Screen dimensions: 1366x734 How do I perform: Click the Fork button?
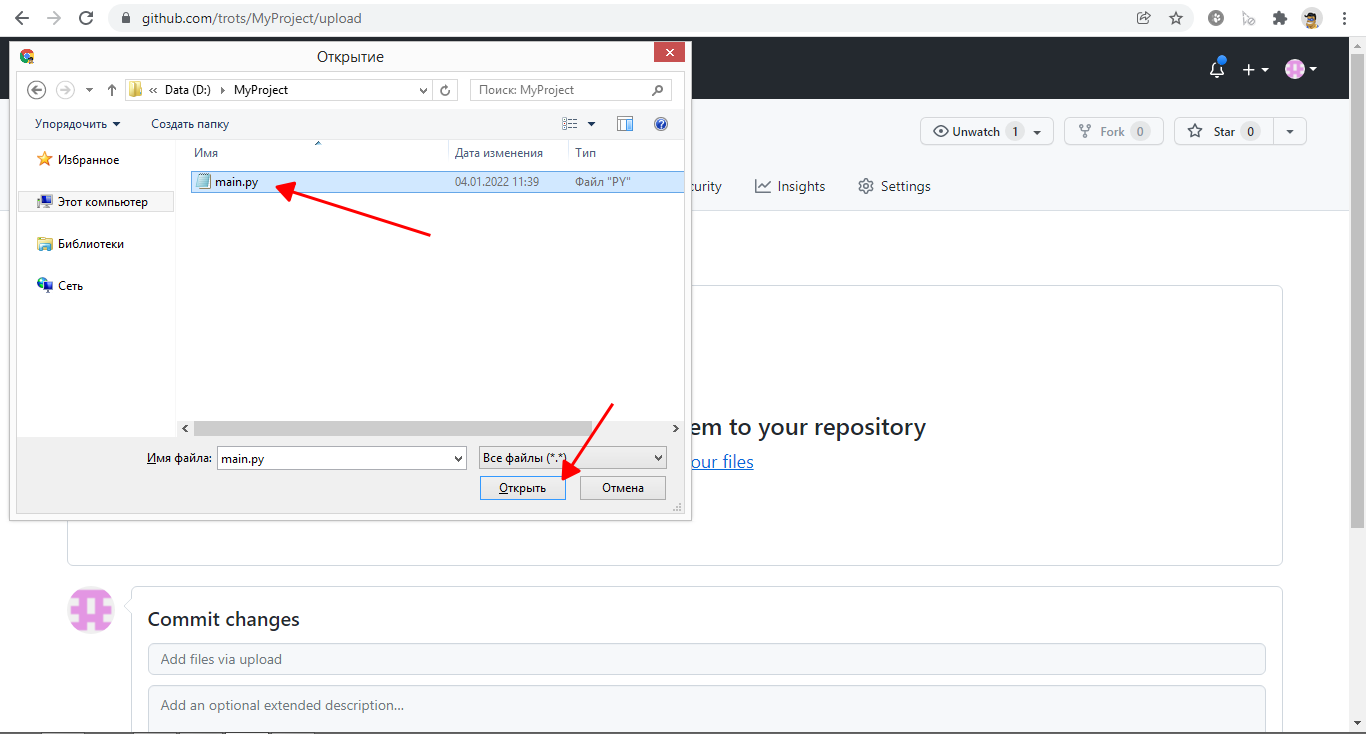[1114, 131]
